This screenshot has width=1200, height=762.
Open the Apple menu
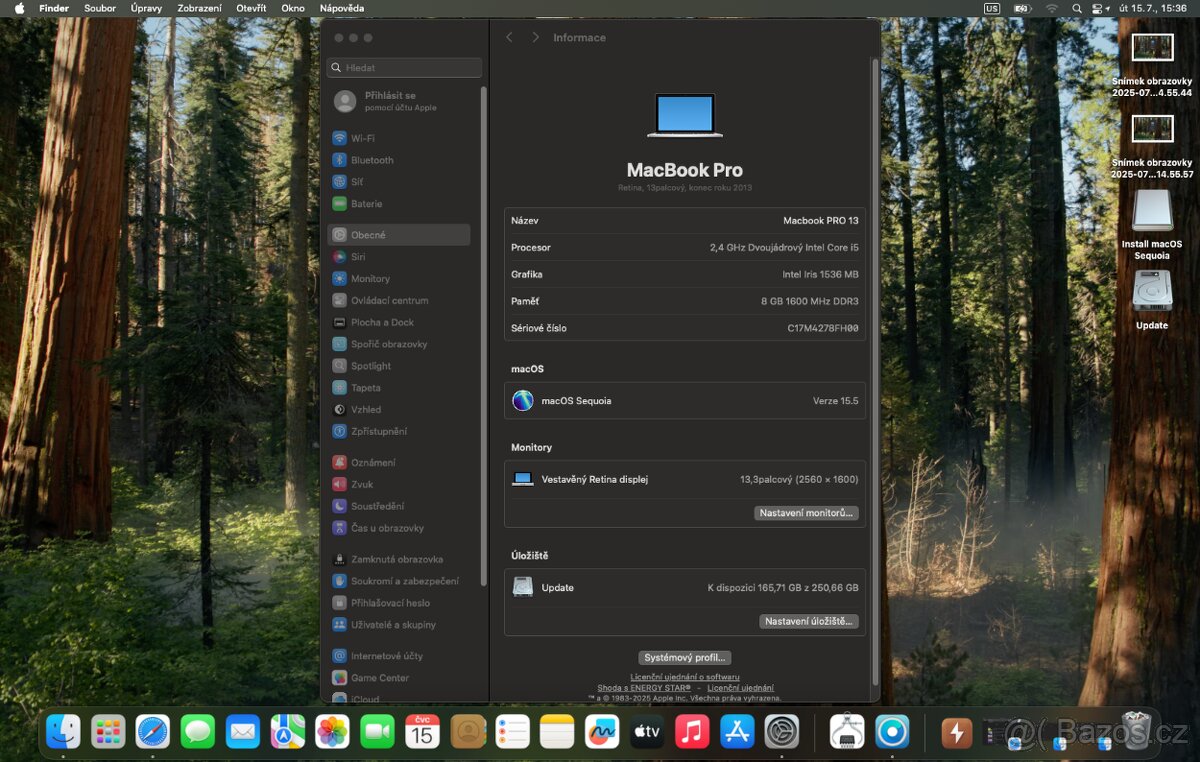pyautogui.click(x=19, y=8)
